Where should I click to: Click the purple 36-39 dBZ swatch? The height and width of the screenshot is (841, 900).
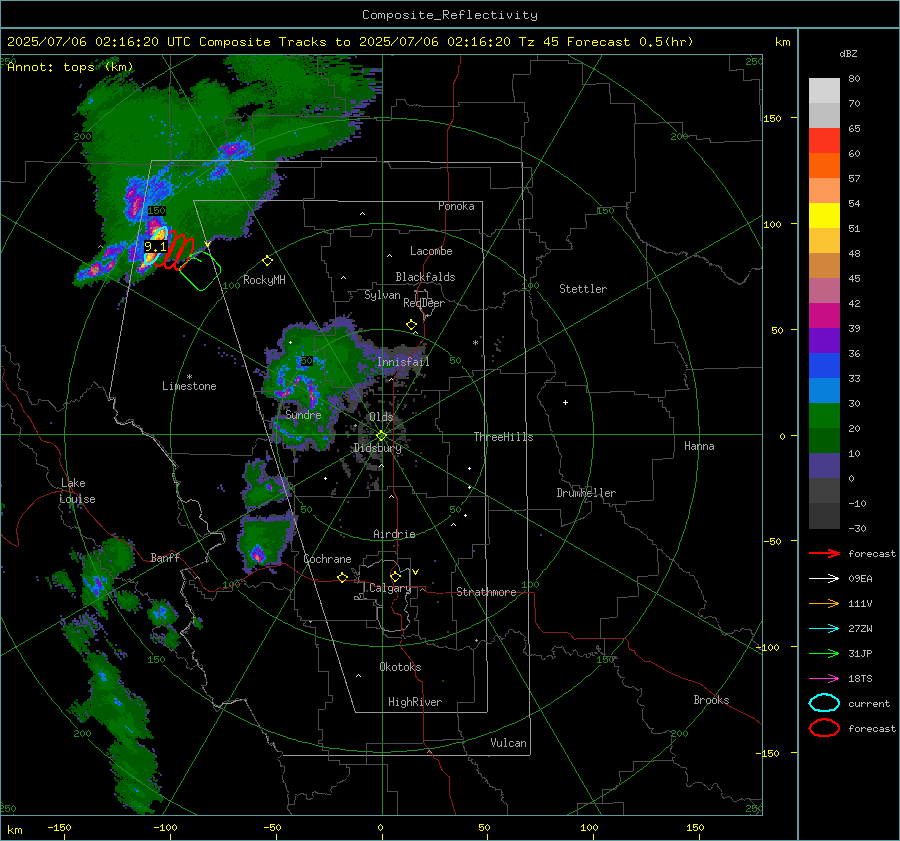[x=824, y=341]
